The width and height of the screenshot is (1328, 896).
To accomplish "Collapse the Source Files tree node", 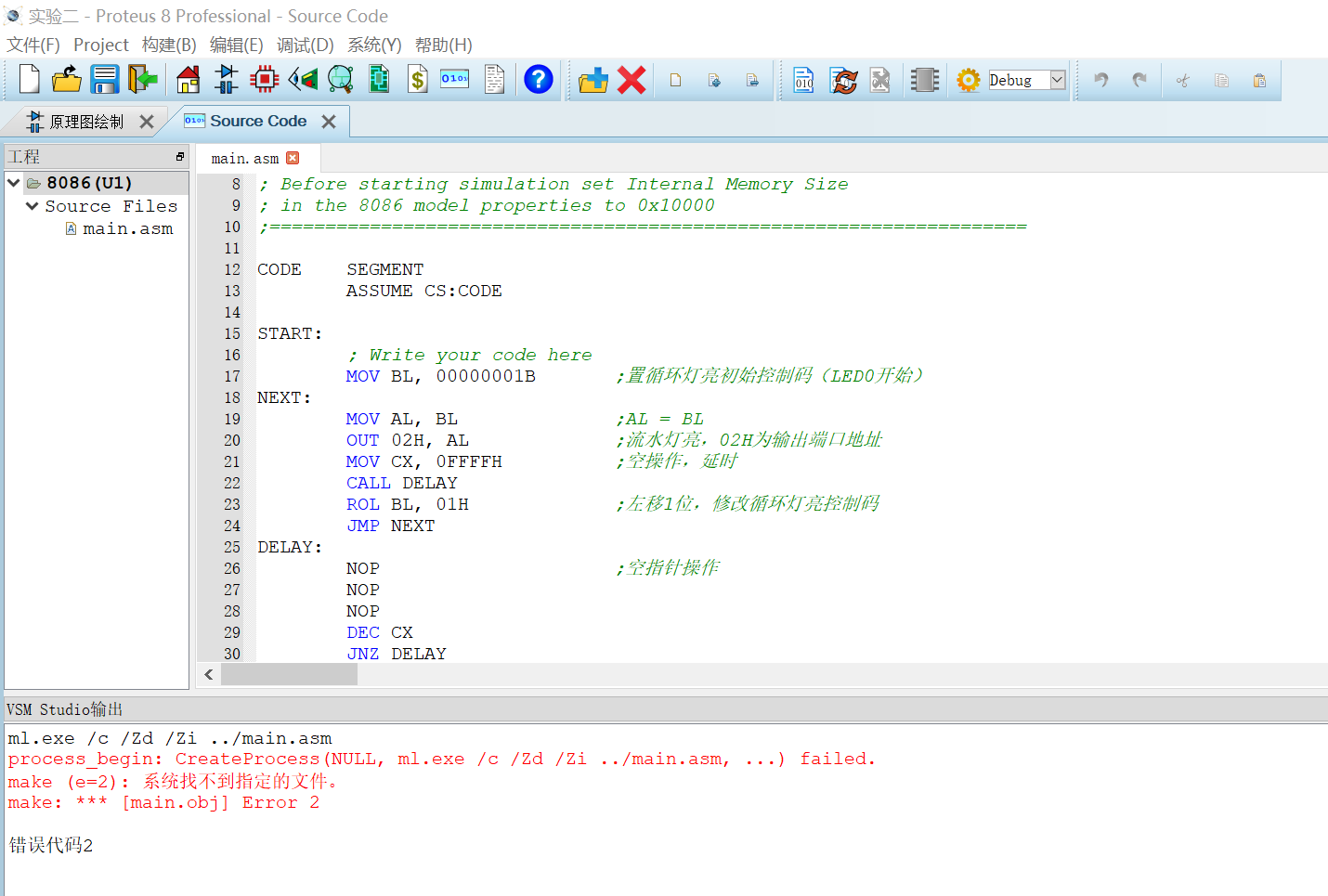I will coord(33,206).
